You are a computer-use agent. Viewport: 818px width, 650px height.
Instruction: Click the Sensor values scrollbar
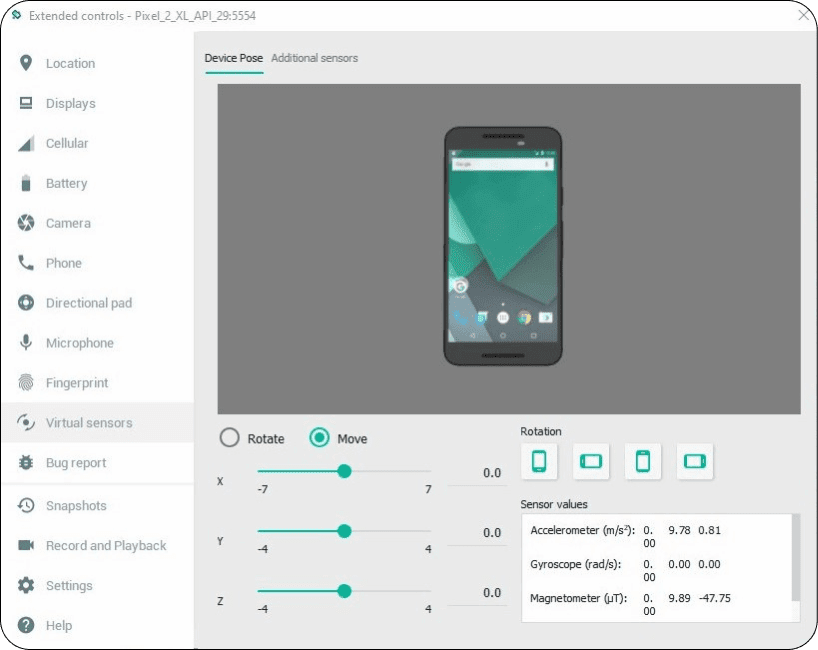[796, 557]
